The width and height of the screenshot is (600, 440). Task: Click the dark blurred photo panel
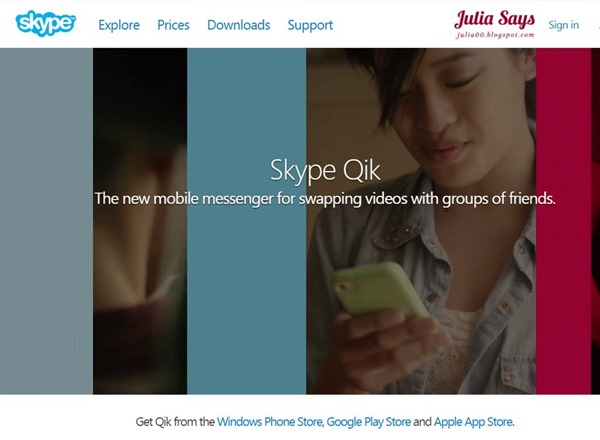point(140,221)
